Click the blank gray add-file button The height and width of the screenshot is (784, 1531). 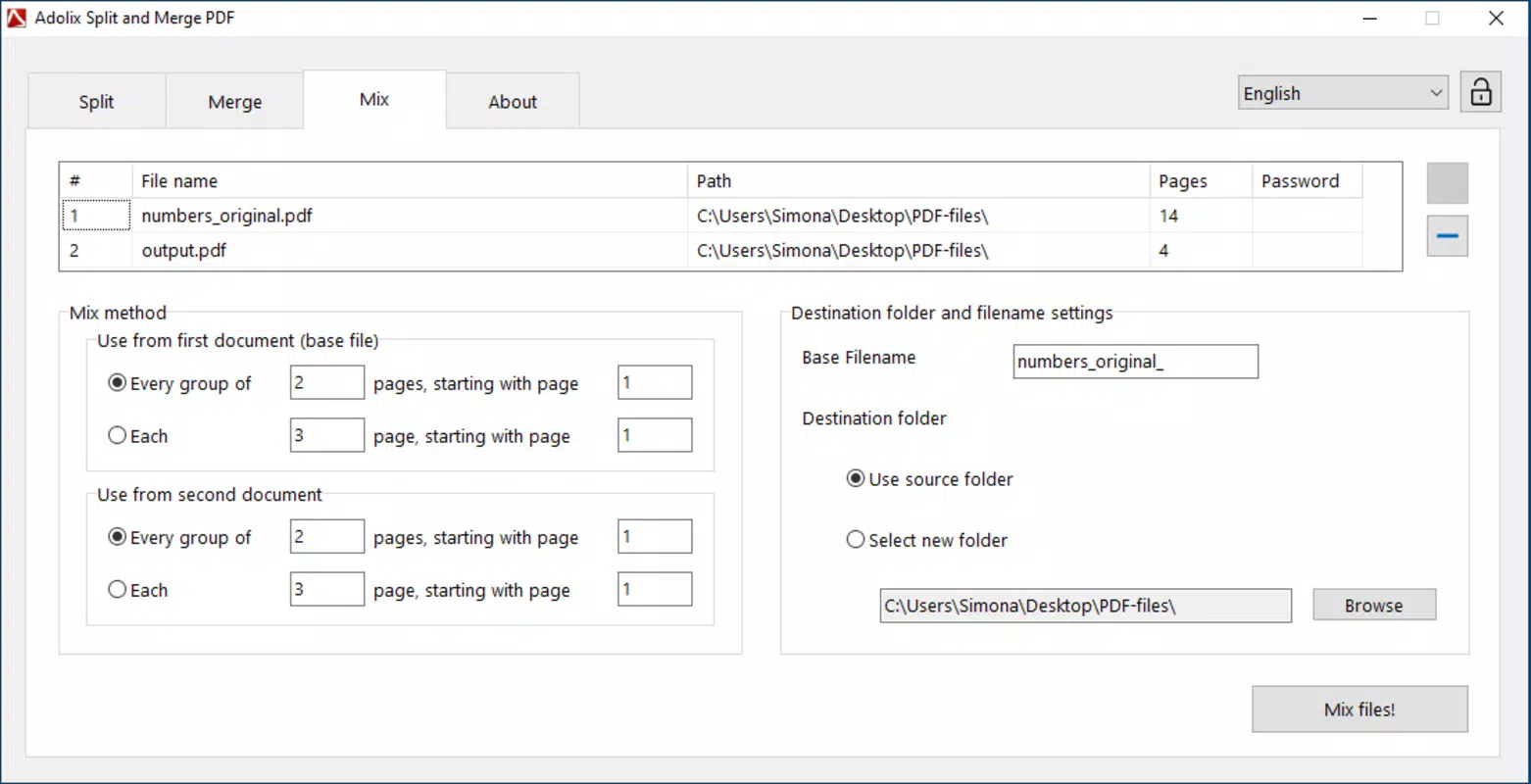[x=1447, y=183]
